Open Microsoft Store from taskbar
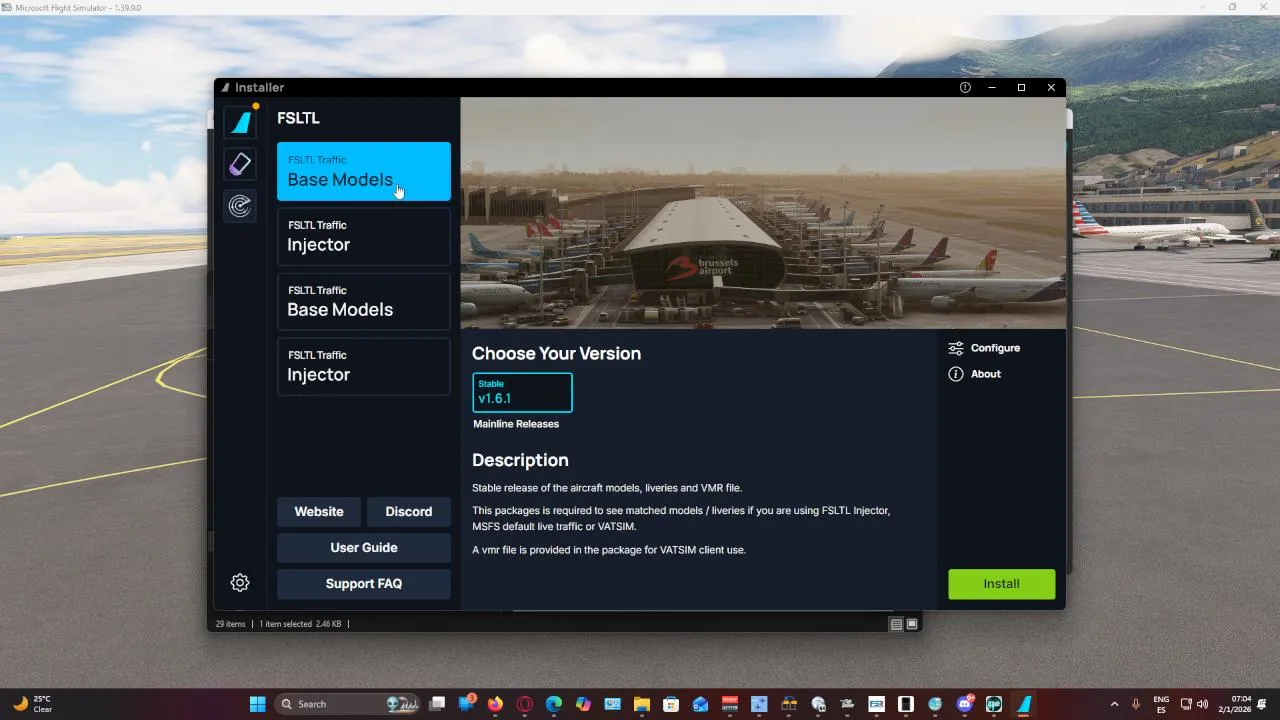The width and height of the screenshot is (1280, 720). [671, 704]
